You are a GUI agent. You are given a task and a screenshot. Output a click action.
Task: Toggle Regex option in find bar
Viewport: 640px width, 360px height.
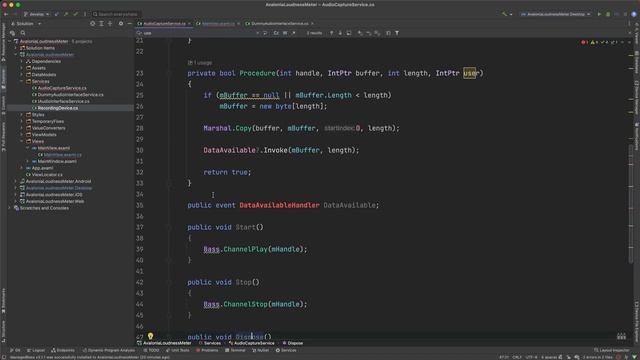coord(293,33)
